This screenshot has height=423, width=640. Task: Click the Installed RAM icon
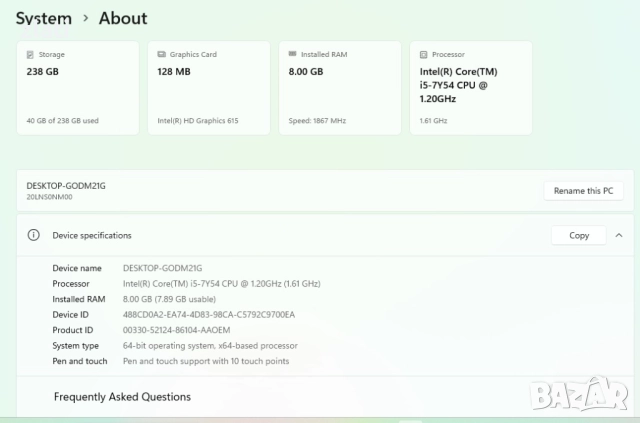292,54
